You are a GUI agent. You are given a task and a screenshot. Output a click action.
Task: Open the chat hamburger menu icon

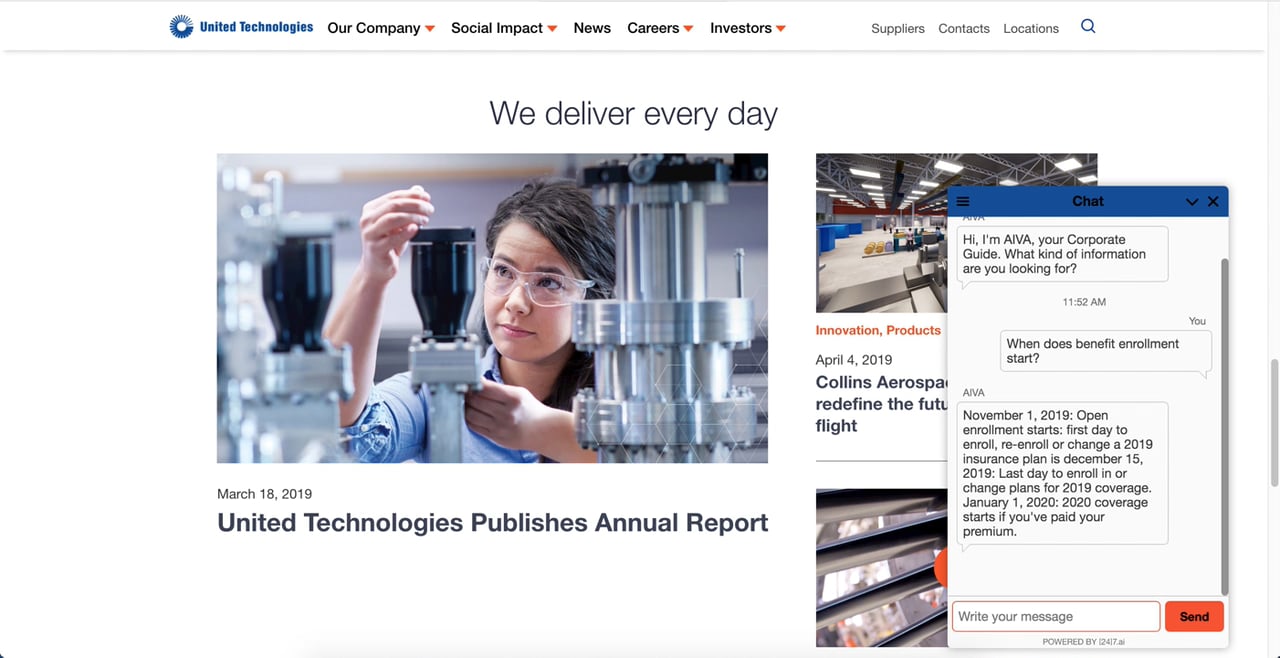(963, 201)
